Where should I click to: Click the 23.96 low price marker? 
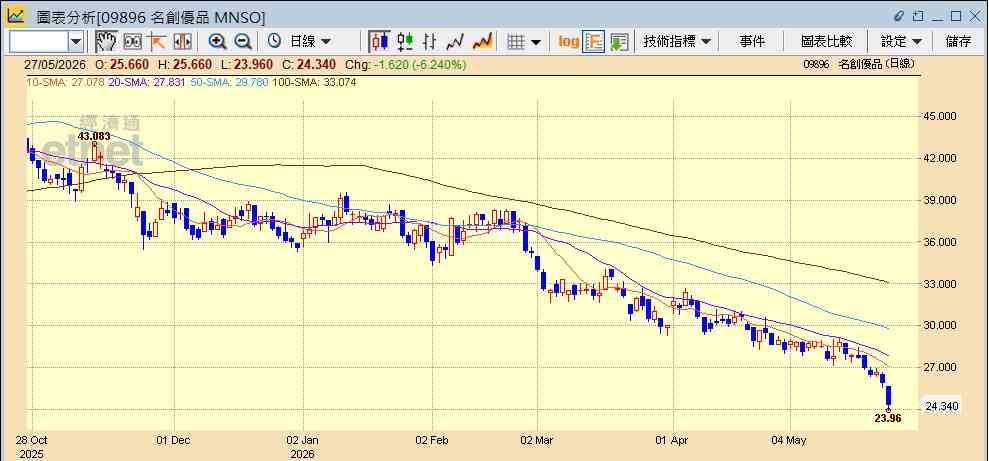tap(888, 417)
